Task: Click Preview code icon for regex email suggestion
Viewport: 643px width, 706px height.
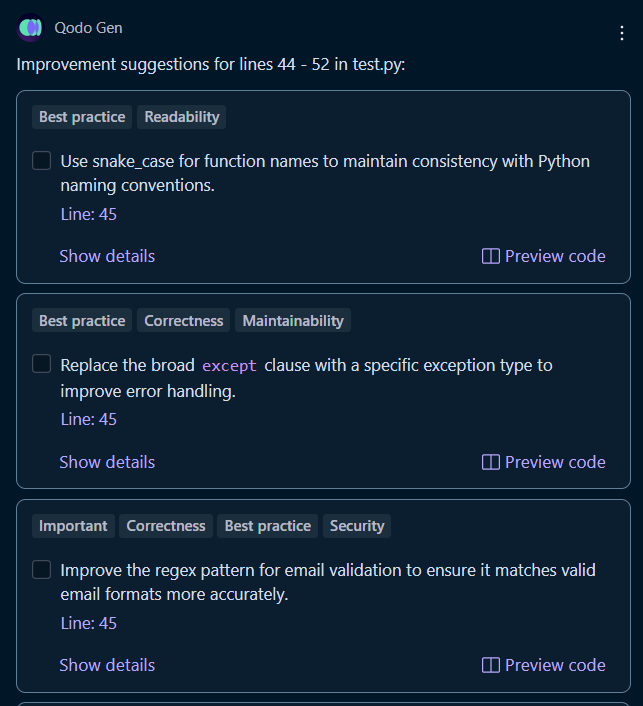Action: point(490,665)
